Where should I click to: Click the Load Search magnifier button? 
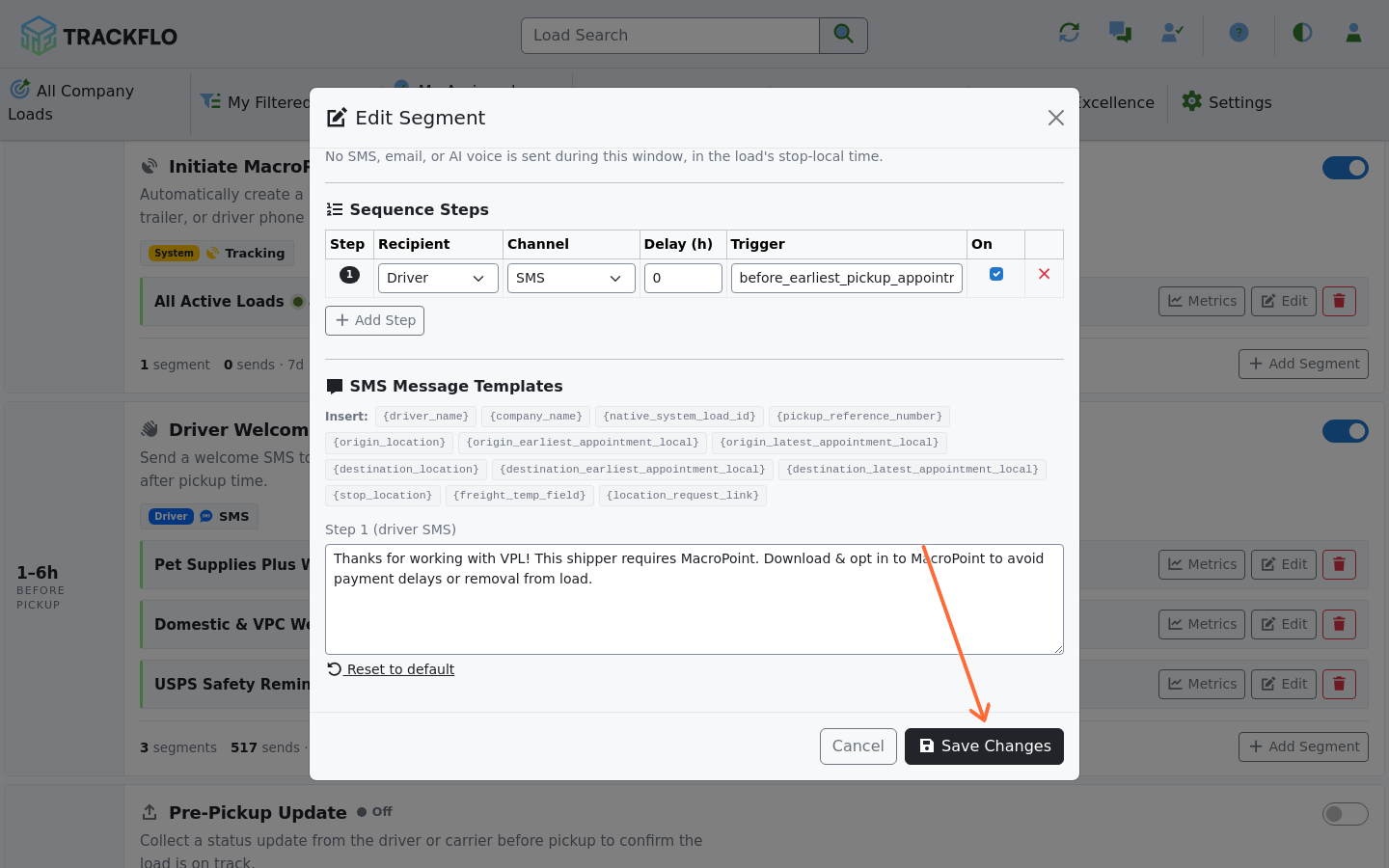843,36
